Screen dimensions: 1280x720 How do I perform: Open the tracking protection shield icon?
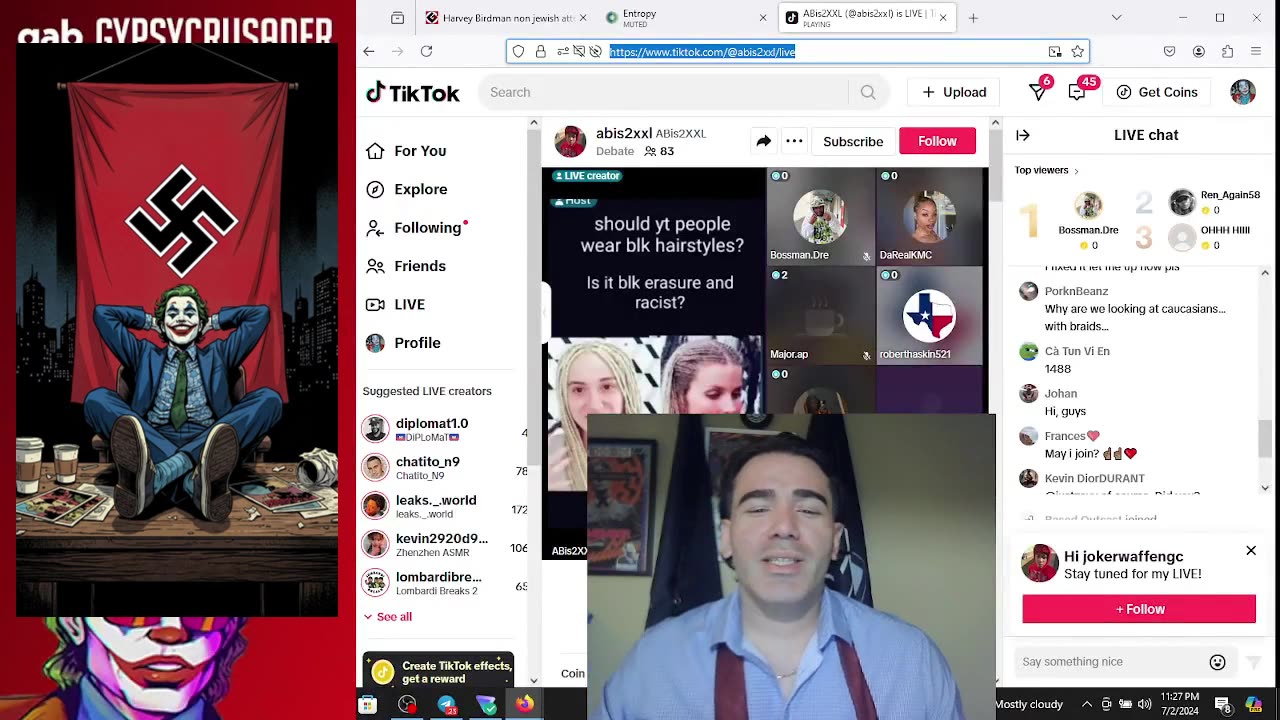point(518,52)
